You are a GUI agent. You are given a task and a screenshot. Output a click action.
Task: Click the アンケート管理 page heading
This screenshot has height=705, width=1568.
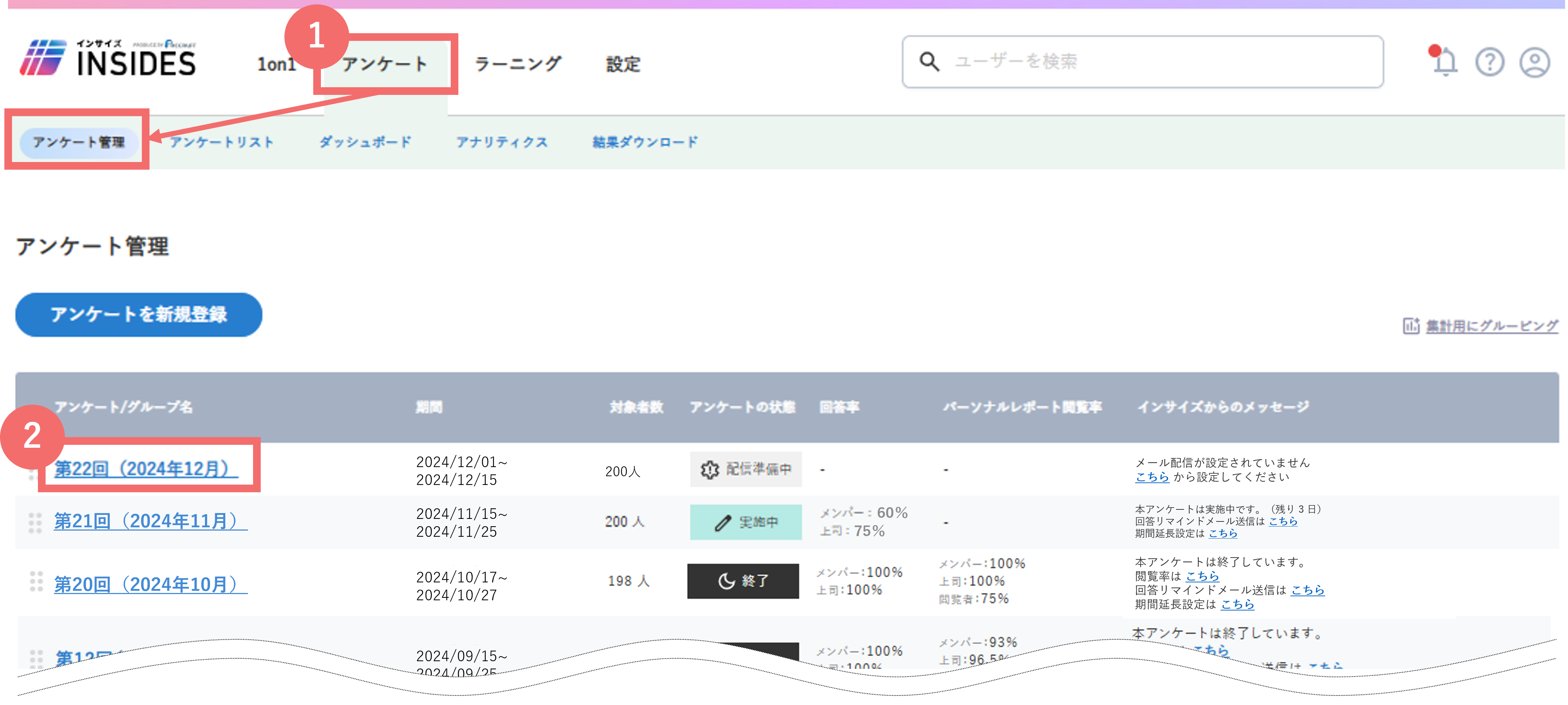pyautogui.click(x=93, y=247)
